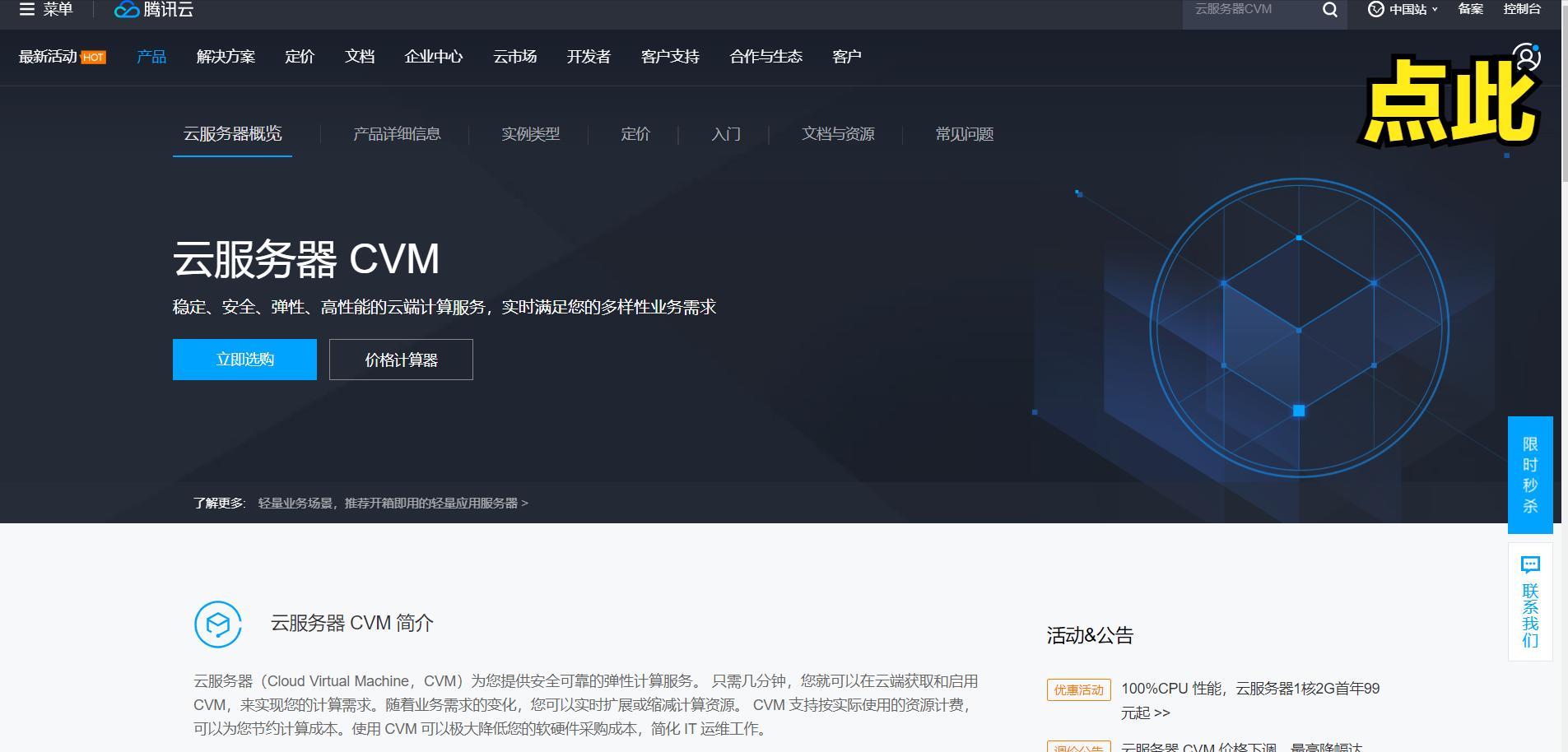
Task: Switch to the 产品详细信息 tab
Action: [x=397, y=134]
